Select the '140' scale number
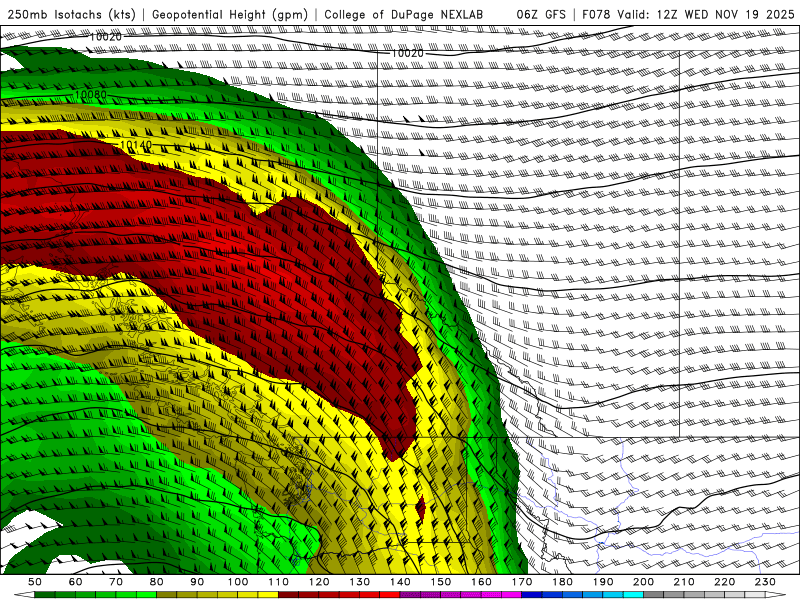Viewport: 800px width, 600px height. click(400, 582)
